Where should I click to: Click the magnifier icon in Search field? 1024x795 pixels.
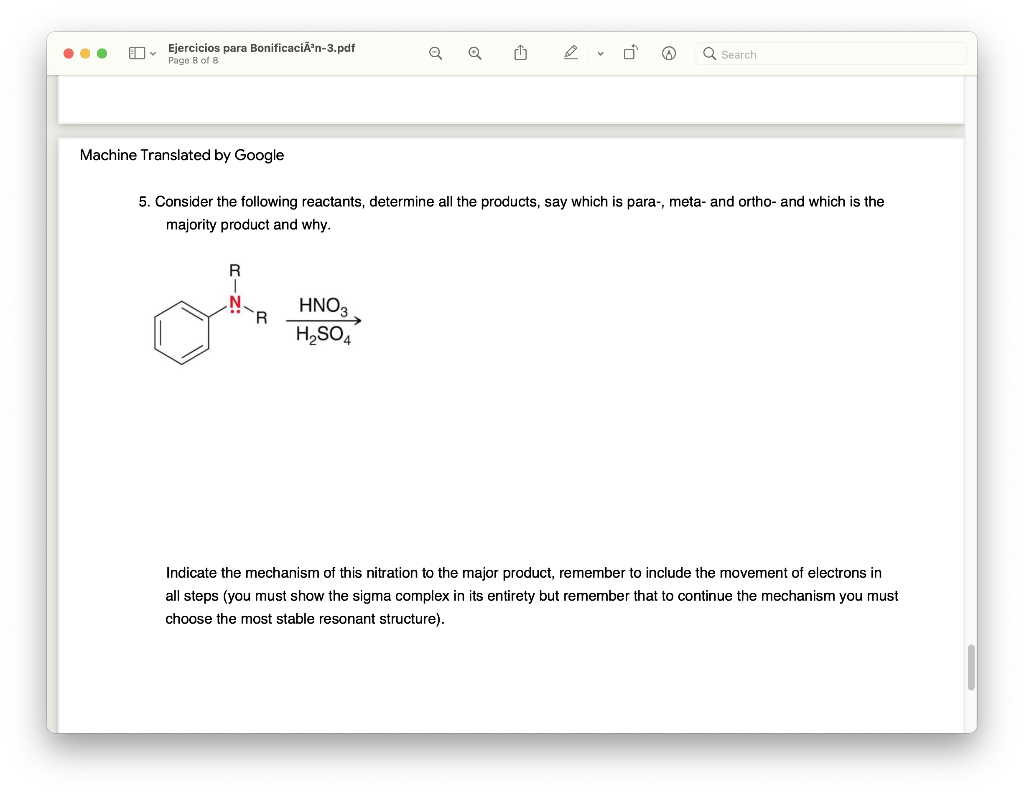710,54
